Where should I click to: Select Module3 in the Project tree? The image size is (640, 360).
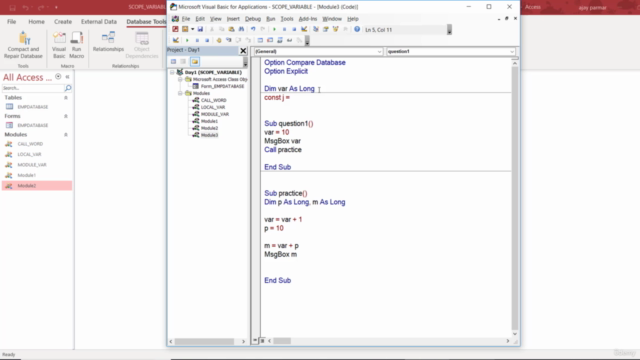pyautogui.click(x=209, y=135)
